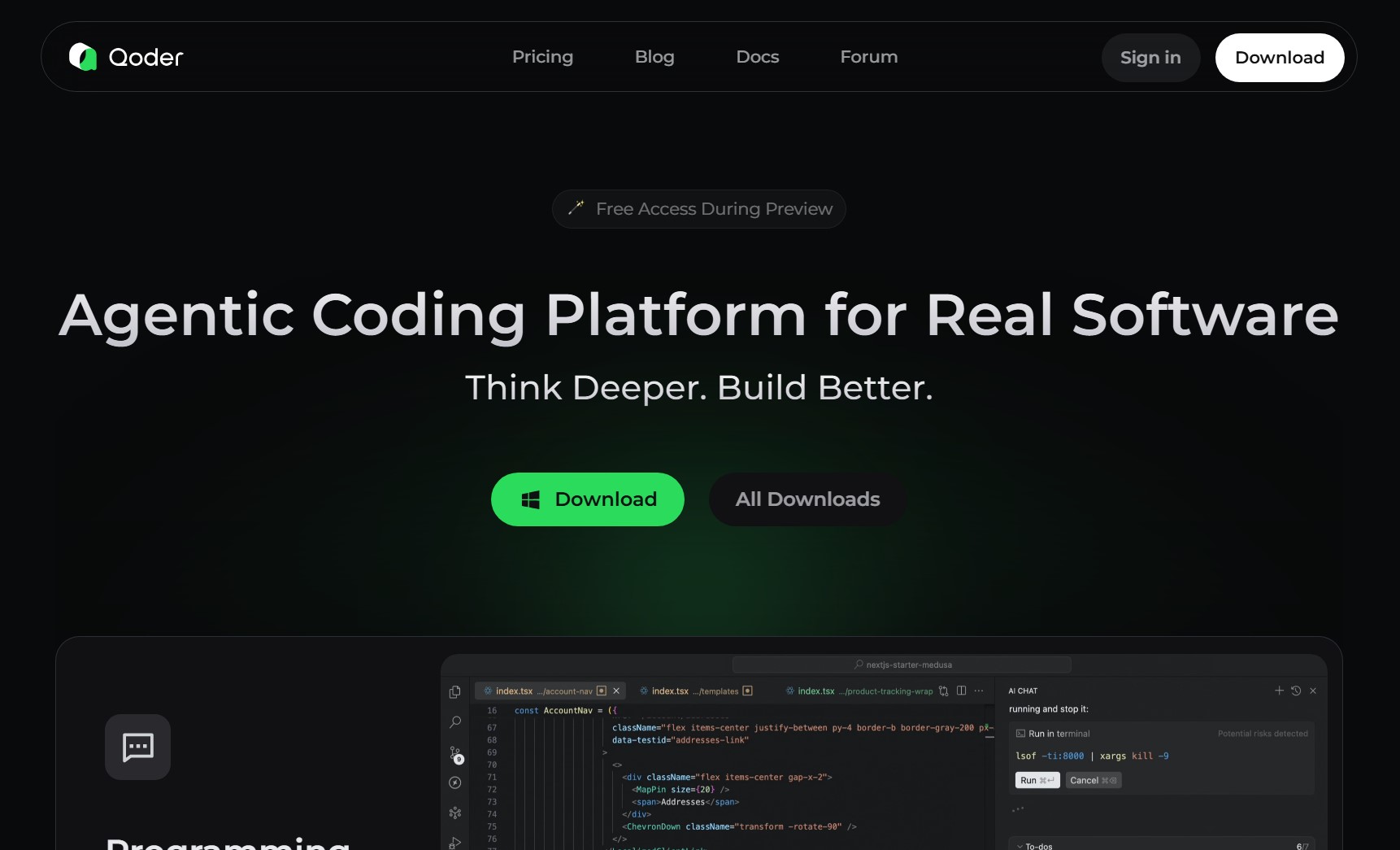Viewport: 1400px width, 850px height.
Task: Click the green Download for Windows button
Action: pos(588,499)
